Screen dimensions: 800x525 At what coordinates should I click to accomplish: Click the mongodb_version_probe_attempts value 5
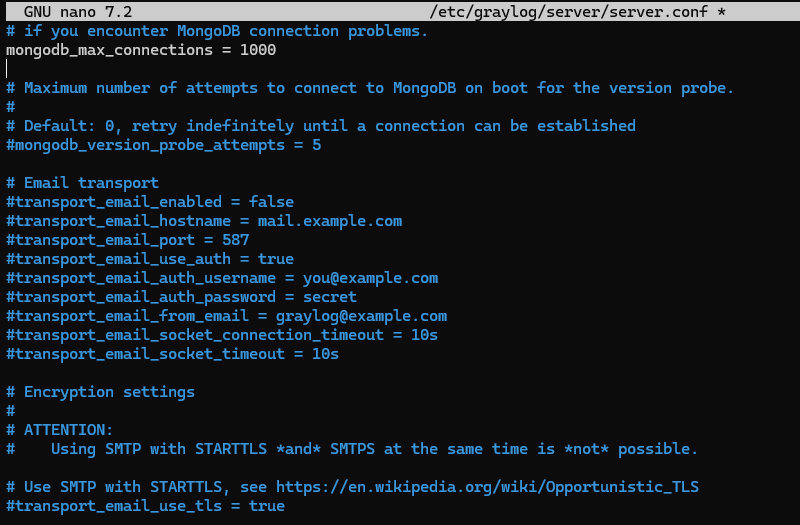click(x=316, y=145)
